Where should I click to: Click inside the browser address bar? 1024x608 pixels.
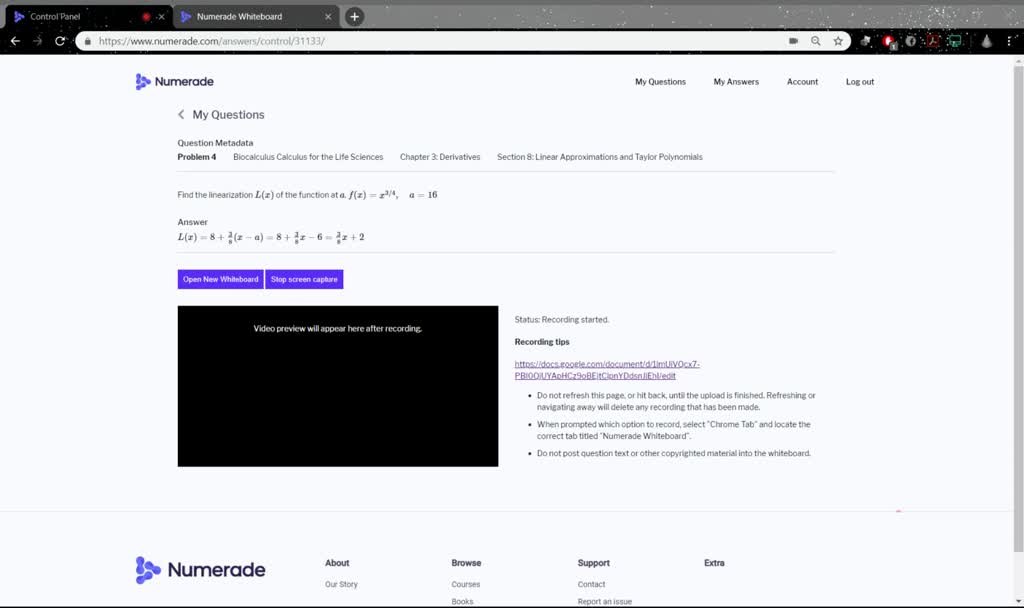(300, 42)
